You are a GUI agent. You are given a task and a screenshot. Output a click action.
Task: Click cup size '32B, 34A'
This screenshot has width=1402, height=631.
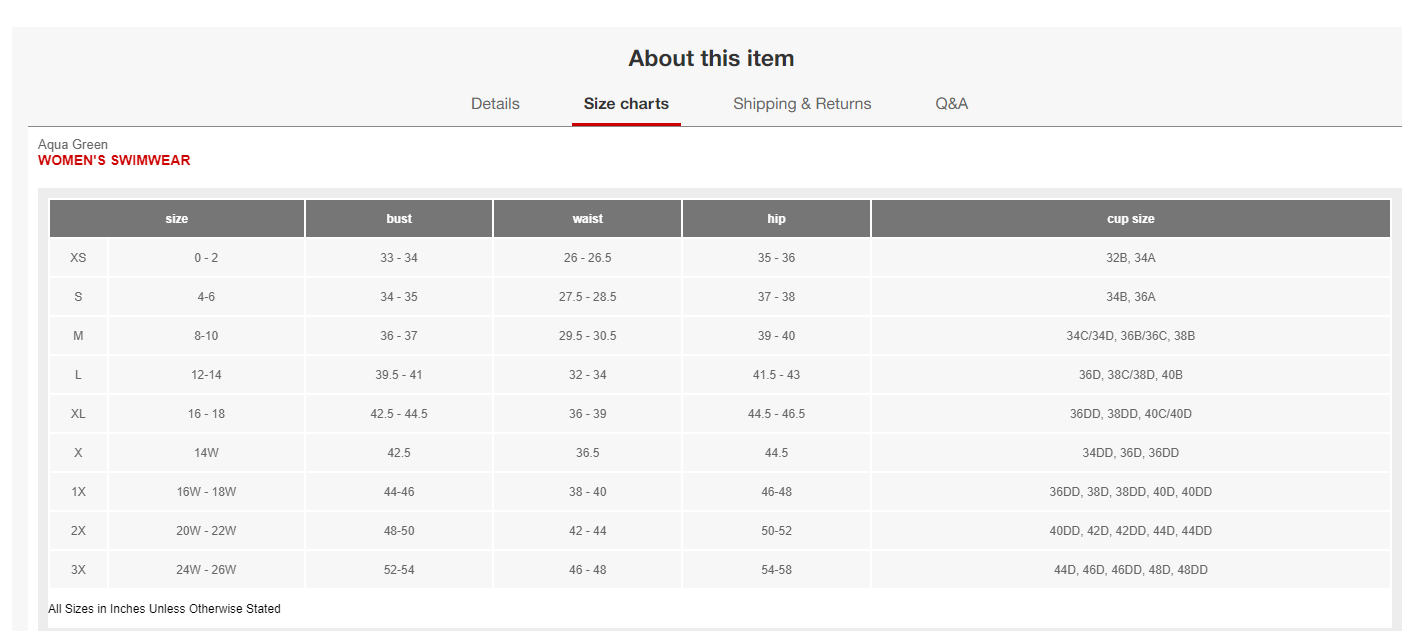(1131, 258)
